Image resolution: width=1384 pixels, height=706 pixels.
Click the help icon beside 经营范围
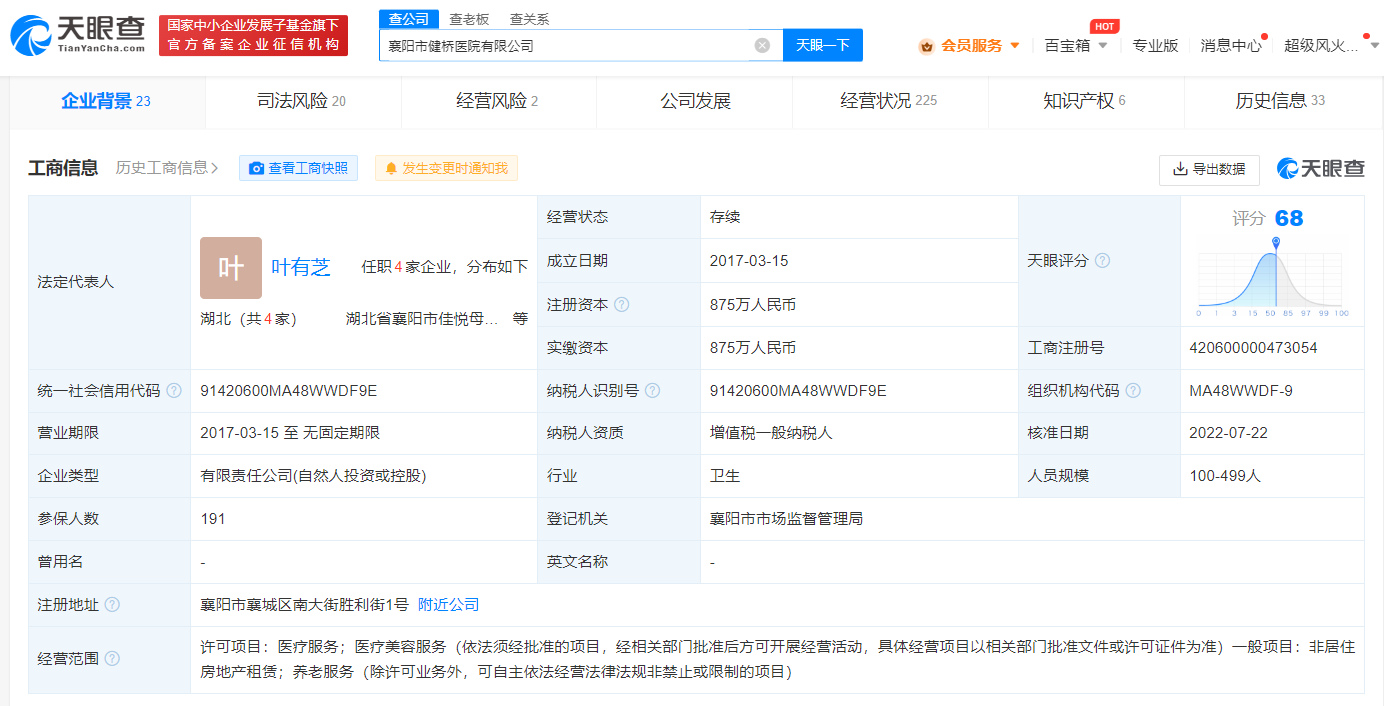(x=112, y=658)
